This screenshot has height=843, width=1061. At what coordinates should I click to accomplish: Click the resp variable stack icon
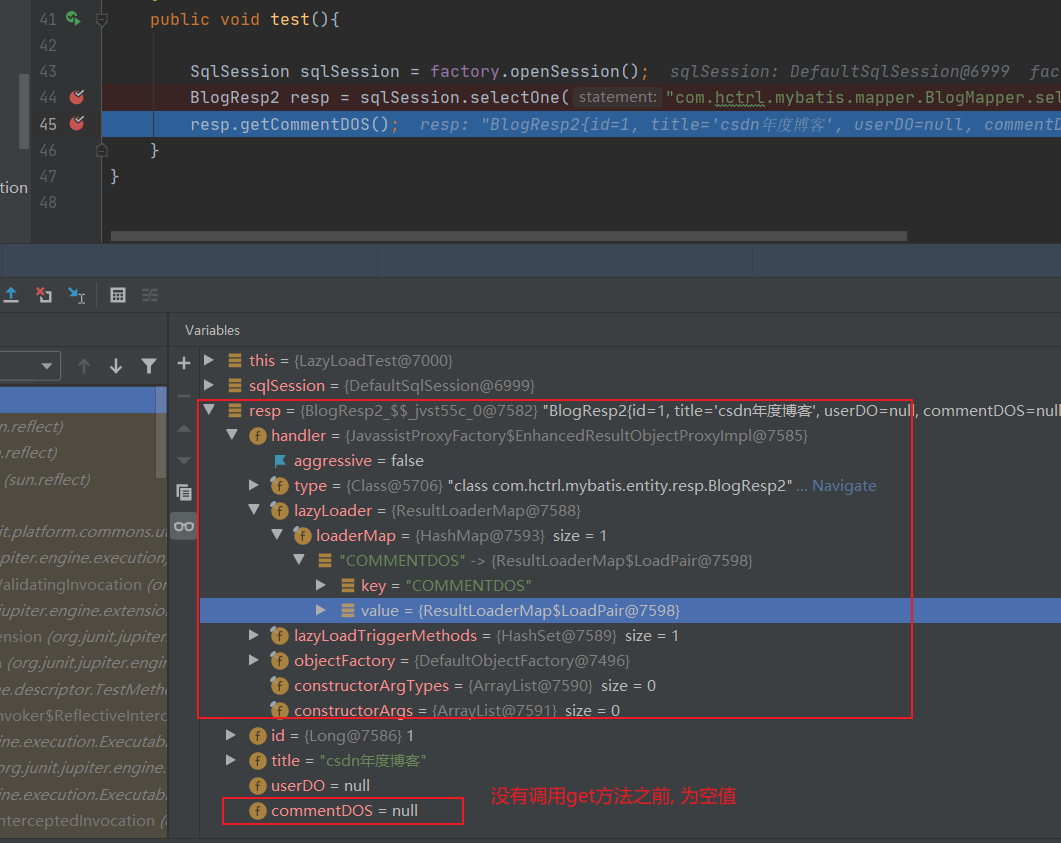[235, 411]
